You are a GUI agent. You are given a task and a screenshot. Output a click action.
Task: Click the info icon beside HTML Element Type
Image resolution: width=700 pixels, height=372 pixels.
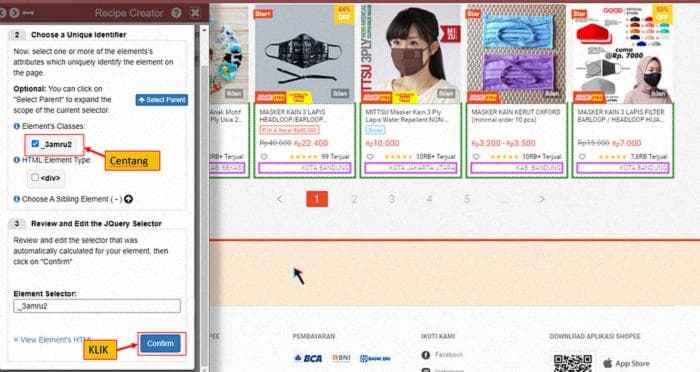(17, 160)
